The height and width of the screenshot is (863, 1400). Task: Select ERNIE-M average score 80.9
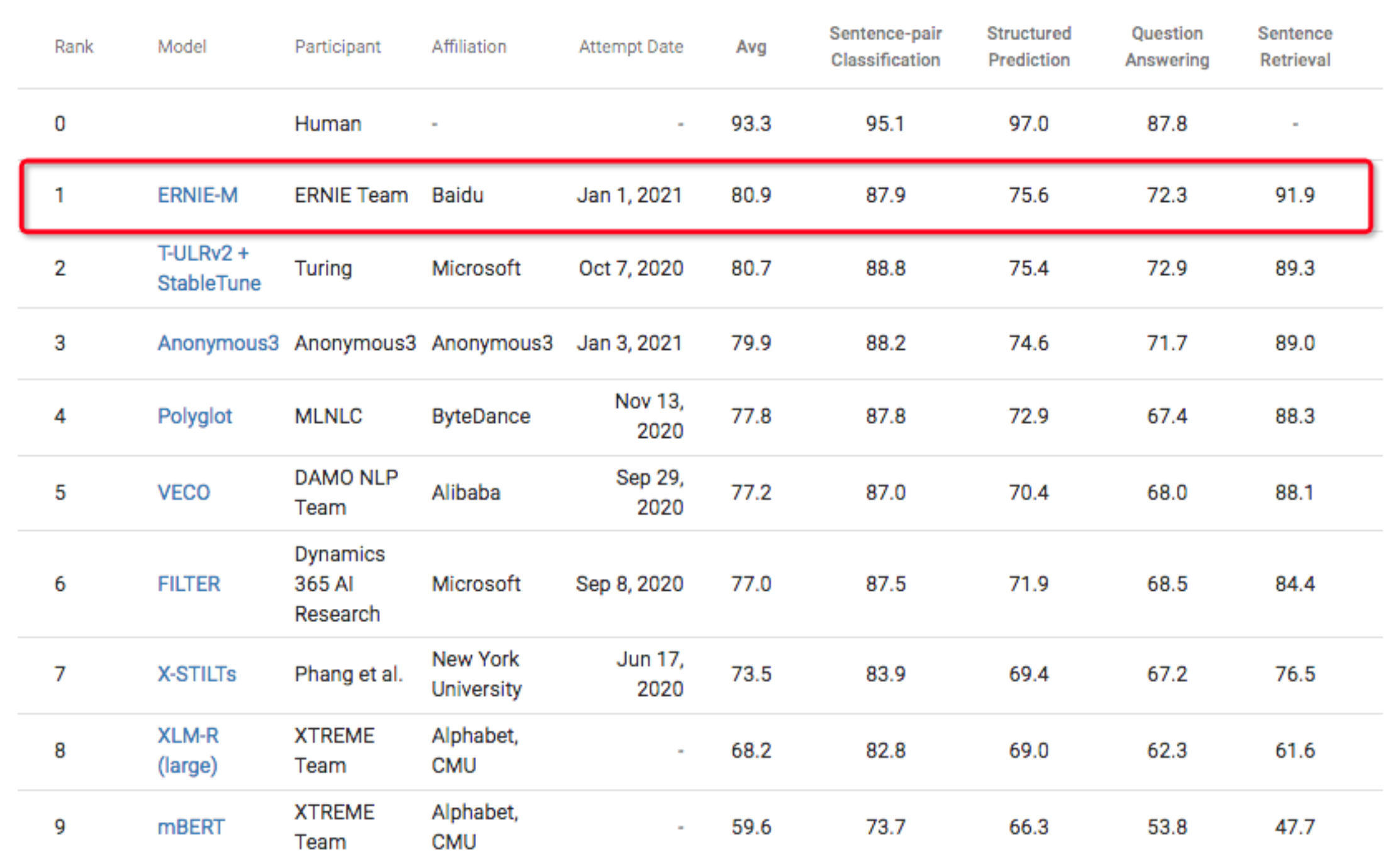(x=751, y=195)
